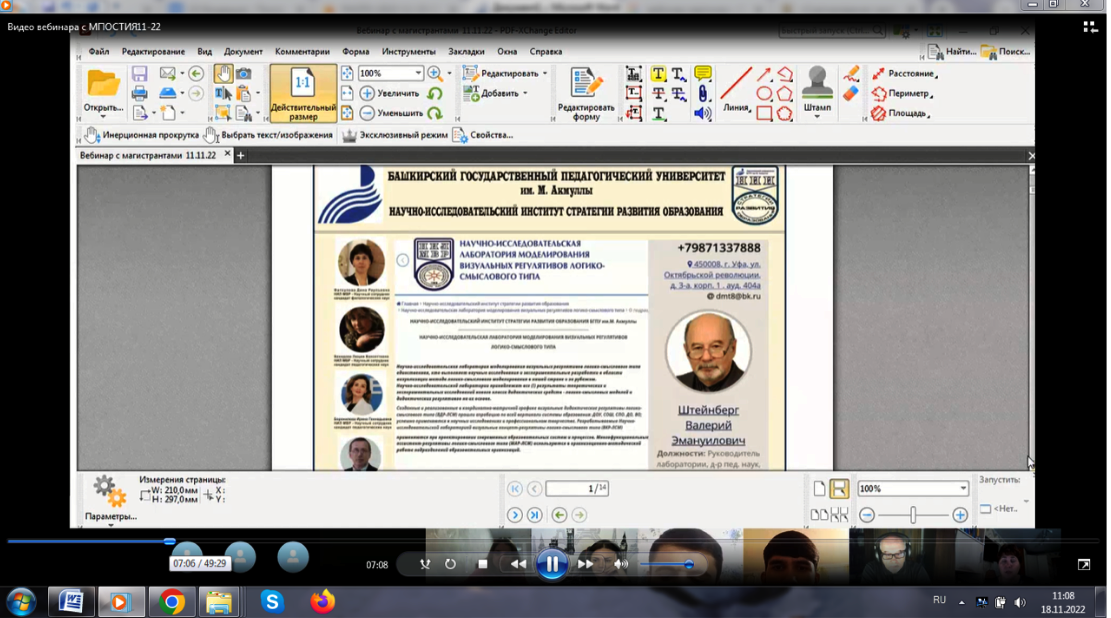Viewport: 1111px width, 618px height.
Task: Select the Line drawing tool
Action: pyautogui.click(x=736, y=84)
